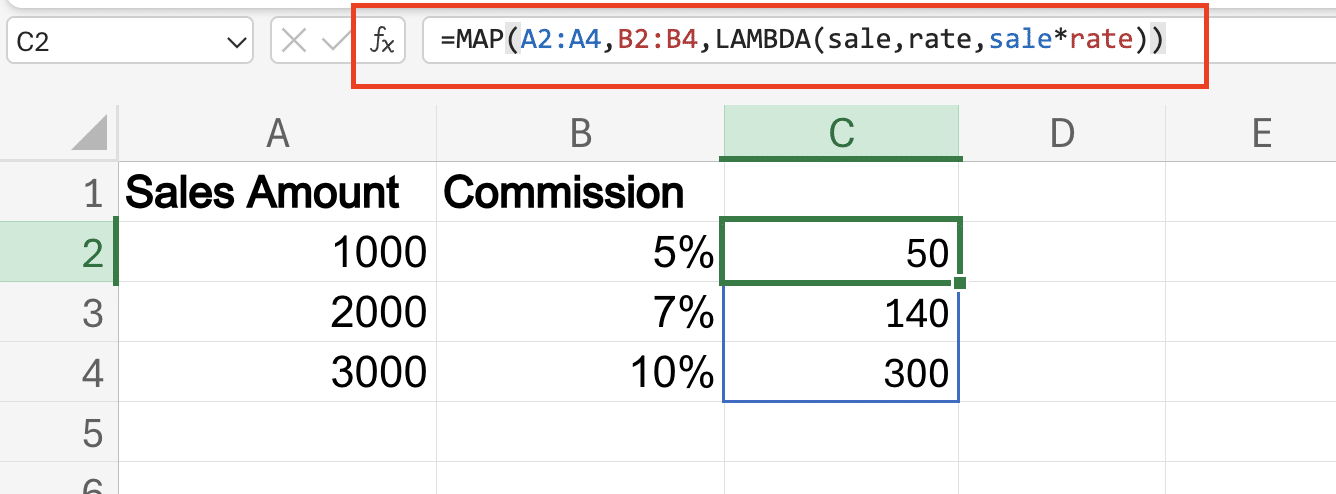Click the Commission header cell

coord(580,193)
